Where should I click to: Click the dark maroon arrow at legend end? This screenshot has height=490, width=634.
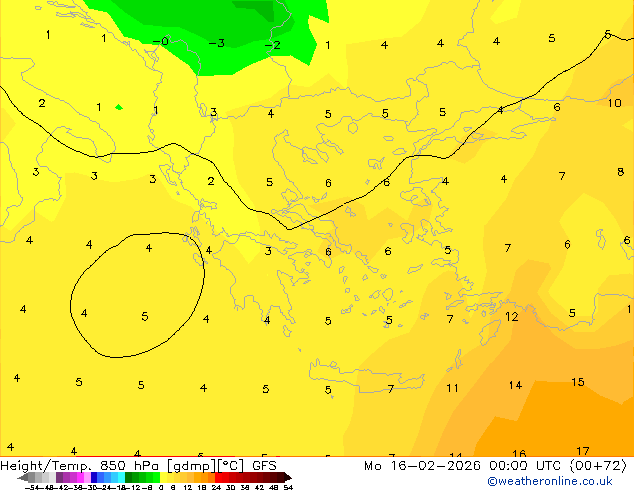[x=288, y=478]
